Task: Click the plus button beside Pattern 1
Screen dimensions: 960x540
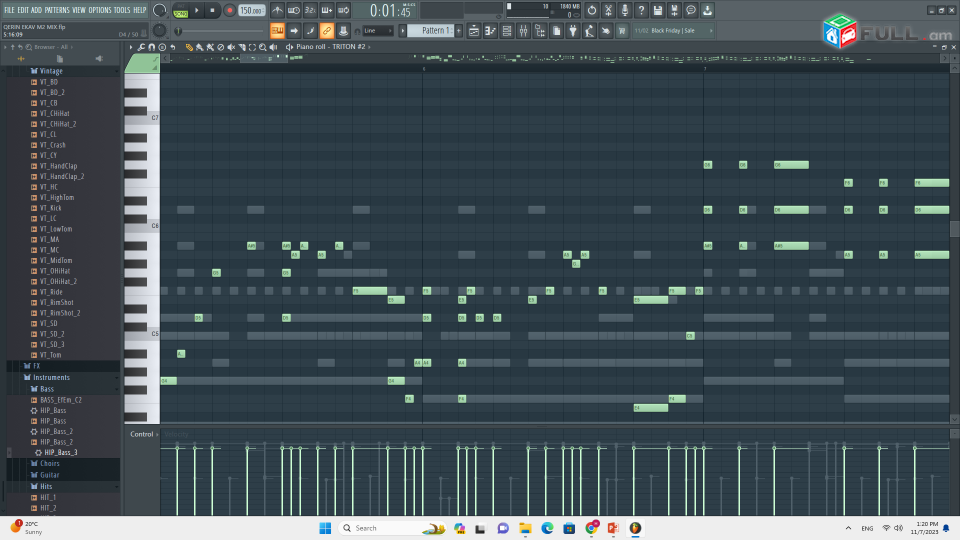Action: pyautogui.click(x=459, y=31)
